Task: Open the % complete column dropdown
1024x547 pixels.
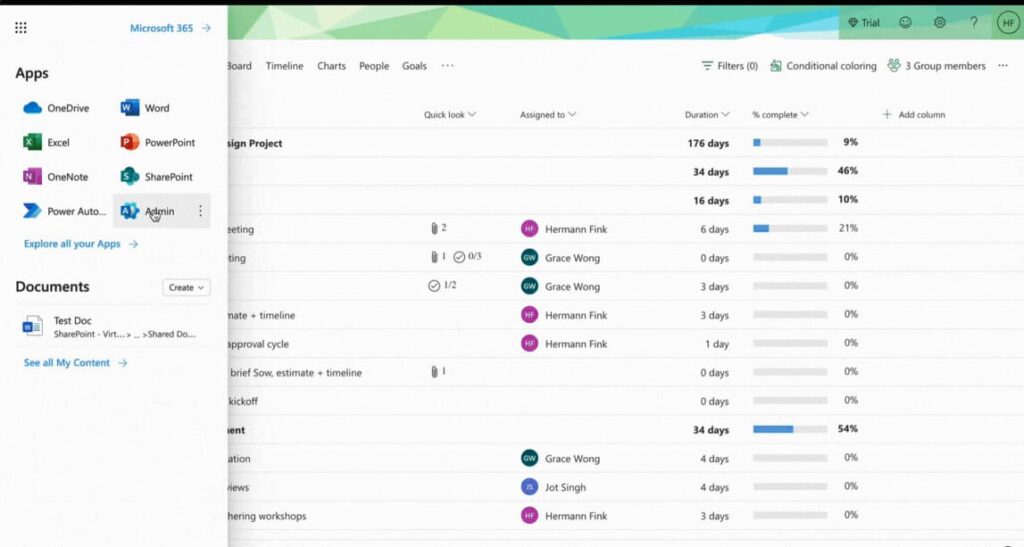Action: (x=780, y=115)
